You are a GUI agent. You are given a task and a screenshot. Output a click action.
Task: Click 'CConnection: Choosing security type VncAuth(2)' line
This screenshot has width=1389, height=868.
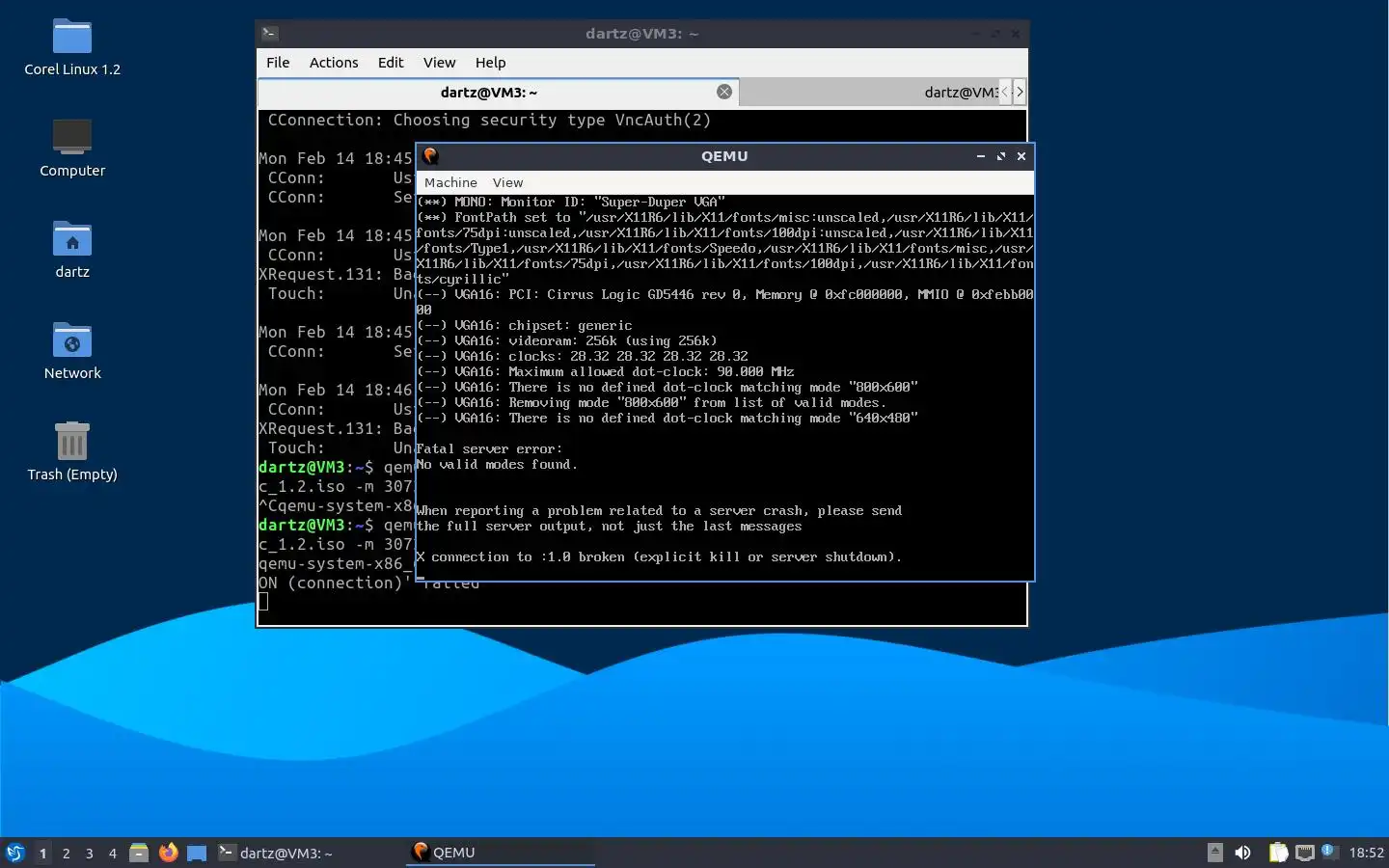click(489, 120)
